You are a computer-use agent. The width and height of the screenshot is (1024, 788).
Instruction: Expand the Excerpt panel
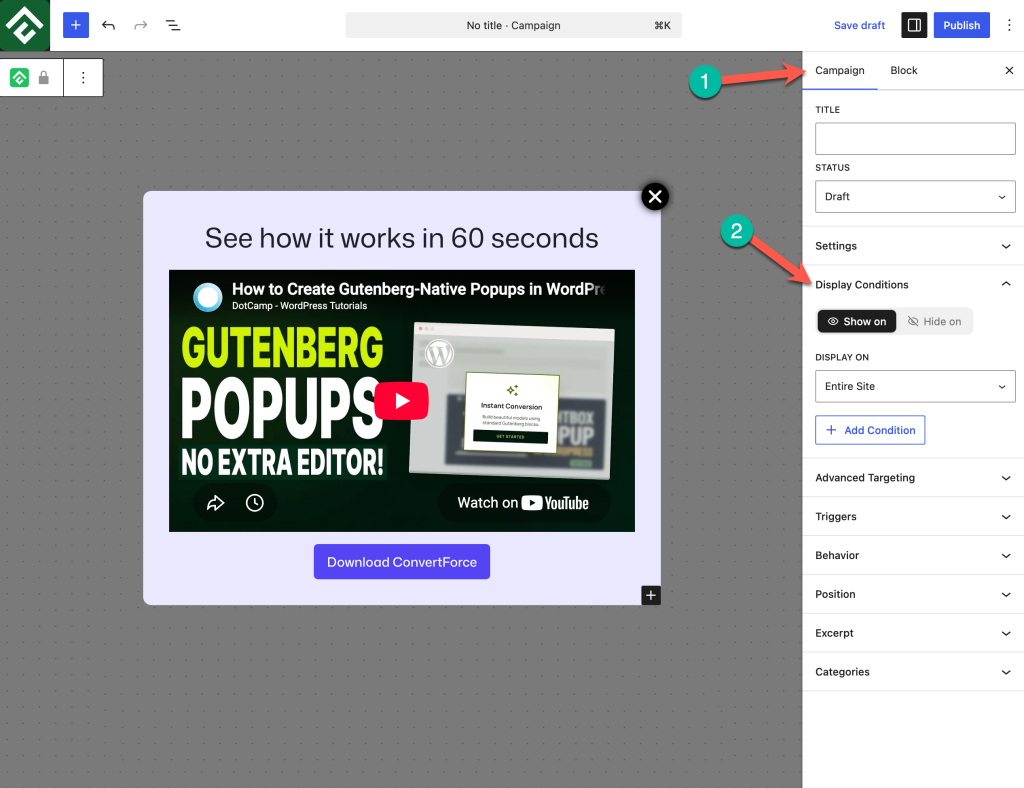tap(913, 633)
